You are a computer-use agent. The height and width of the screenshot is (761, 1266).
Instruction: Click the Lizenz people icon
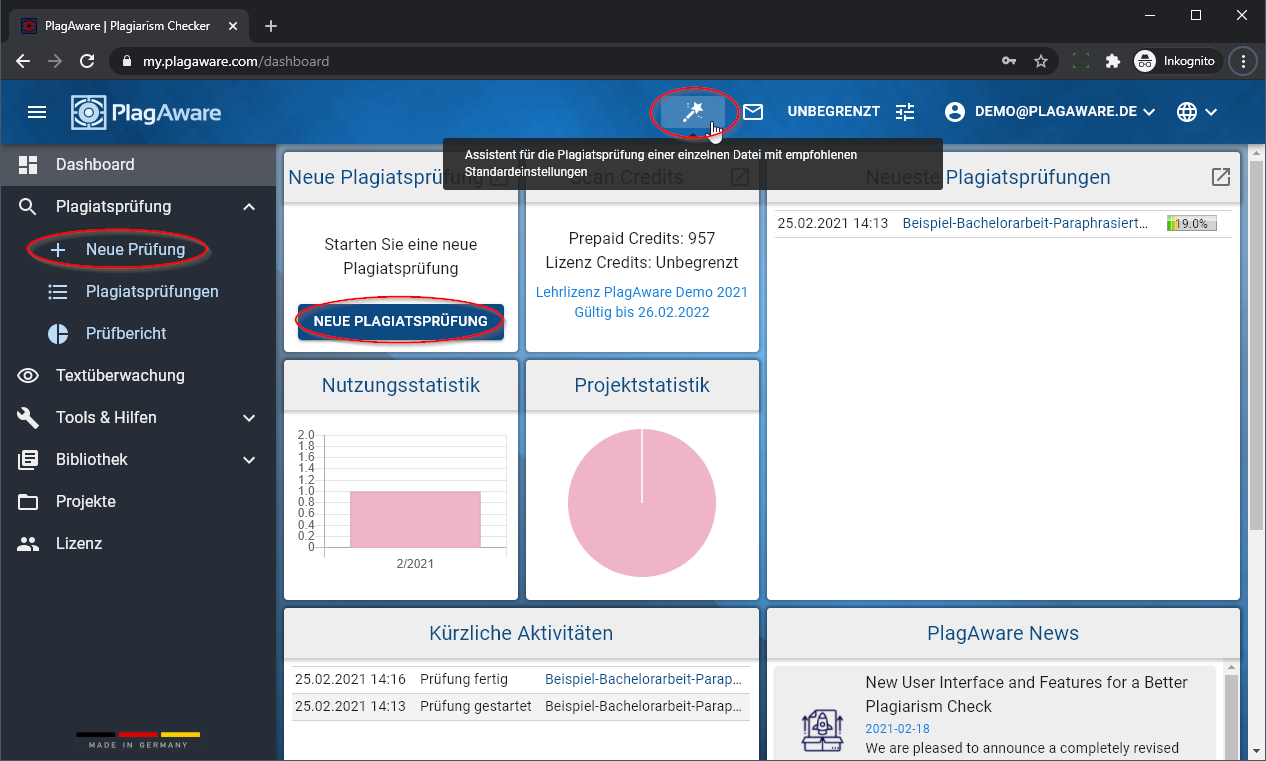[28, 544]
